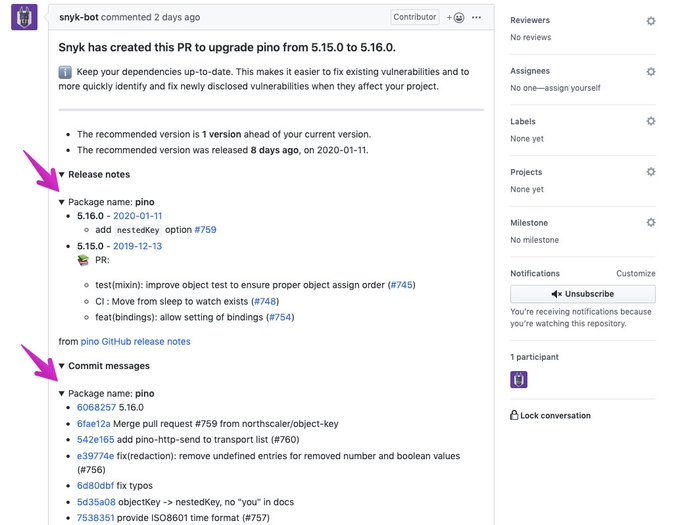Viewport: 680px width, 525px height.
Task: Open pull request #759 link
Action: click(x=206, y=230)
